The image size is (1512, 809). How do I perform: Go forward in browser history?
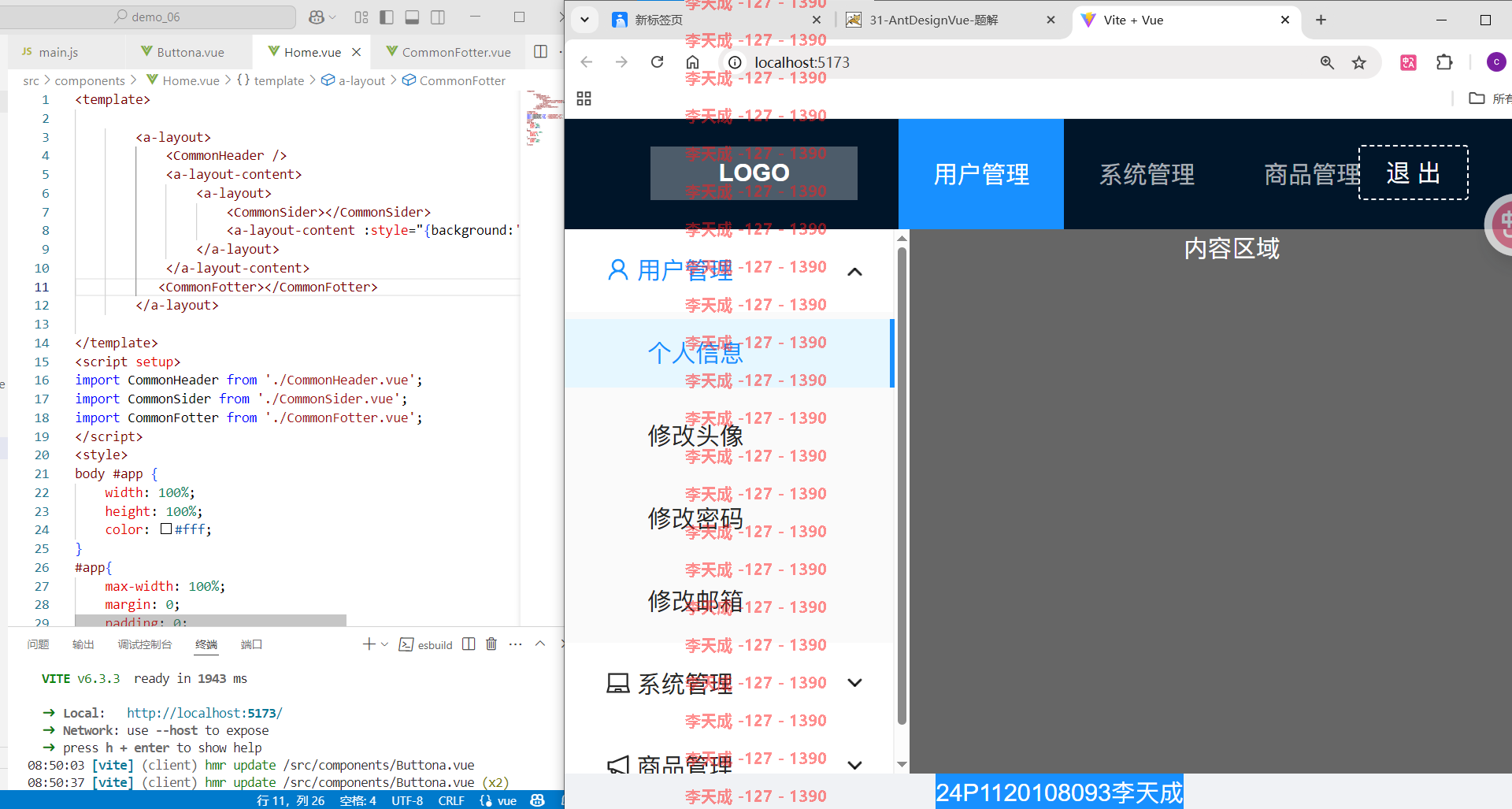(x=621, y=62)
